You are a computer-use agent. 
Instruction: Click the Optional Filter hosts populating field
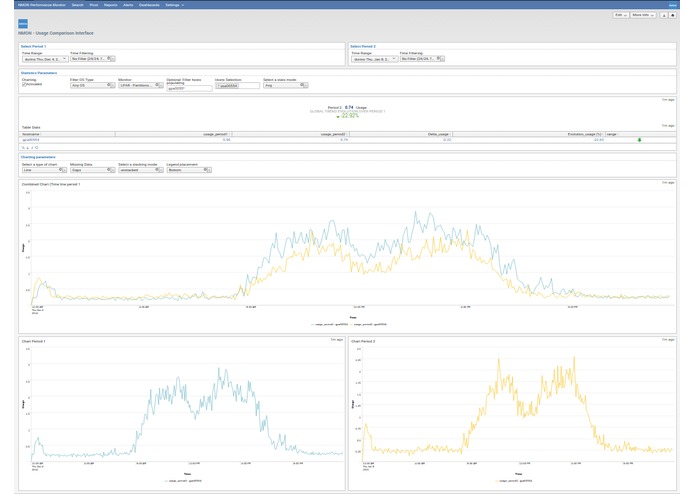(x=189, y=89)
